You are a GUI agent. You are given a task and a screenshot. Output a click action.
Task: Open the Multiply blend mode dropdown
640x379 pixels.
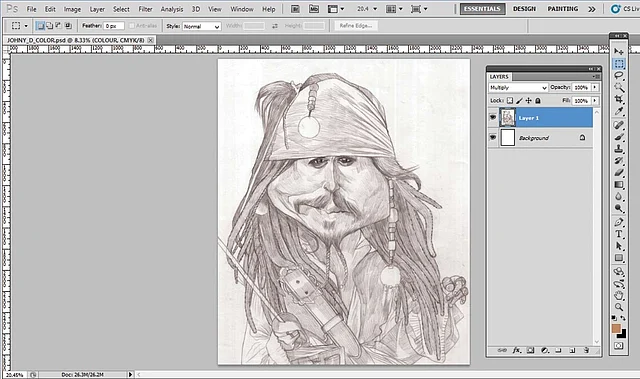pyautogui.click(x=518, y=88)
